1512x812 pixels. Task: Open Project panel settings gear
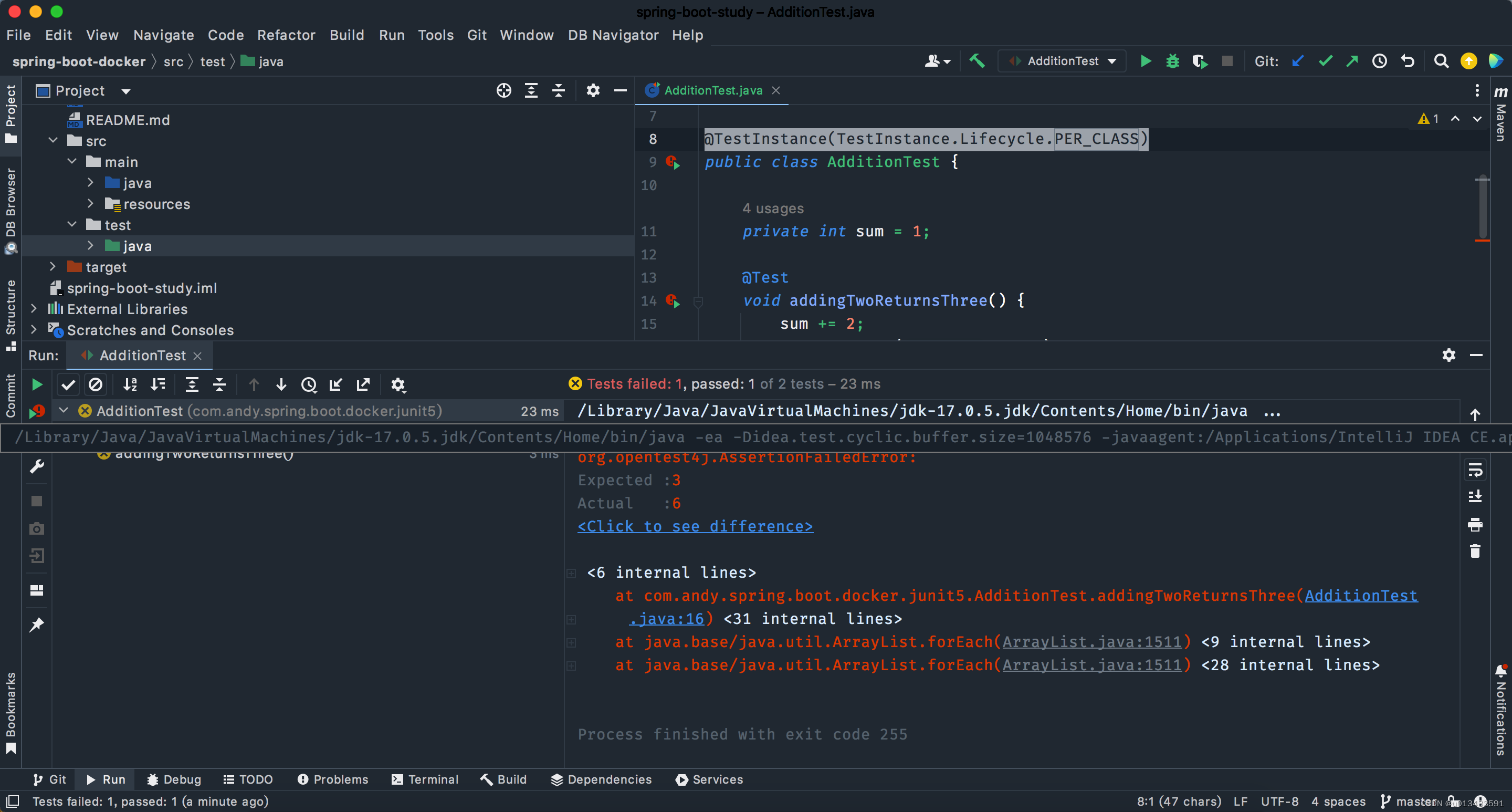[x=593, y=90]
